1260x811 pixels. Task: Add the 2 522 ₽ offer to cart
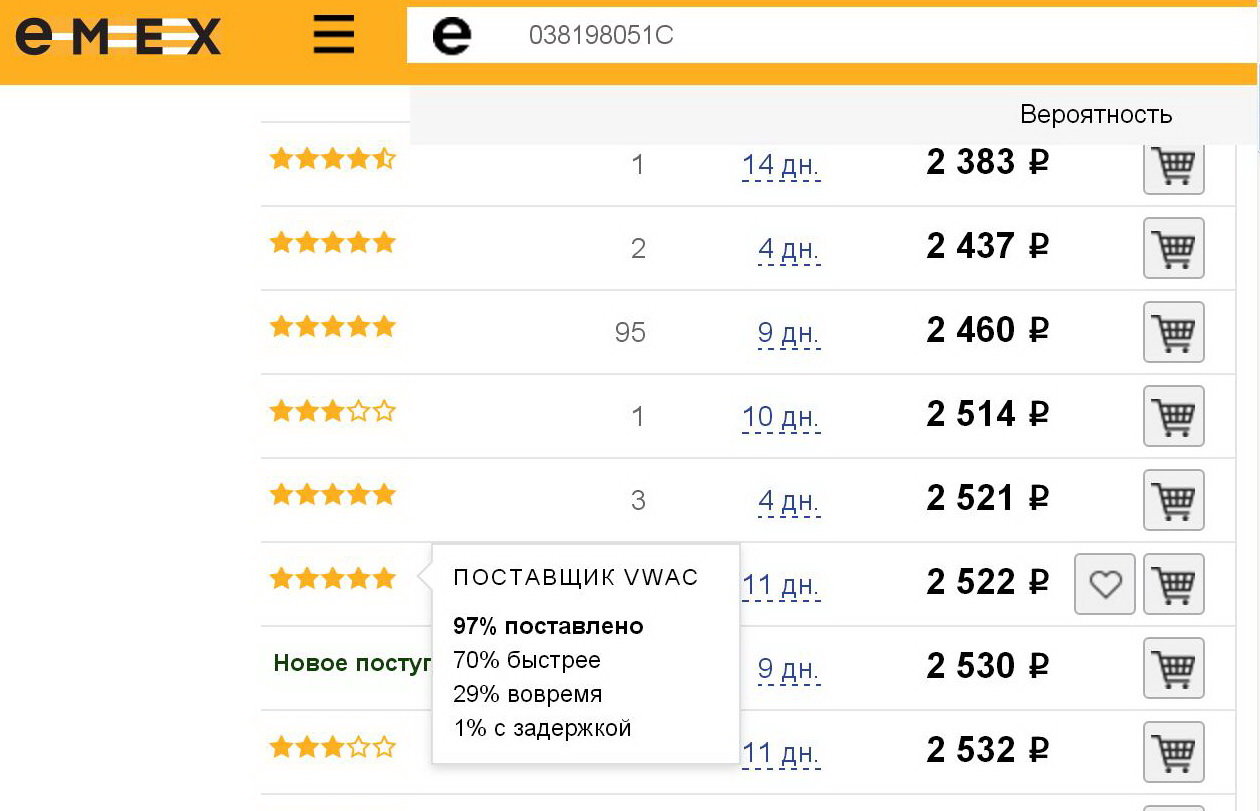point(1174,584)
